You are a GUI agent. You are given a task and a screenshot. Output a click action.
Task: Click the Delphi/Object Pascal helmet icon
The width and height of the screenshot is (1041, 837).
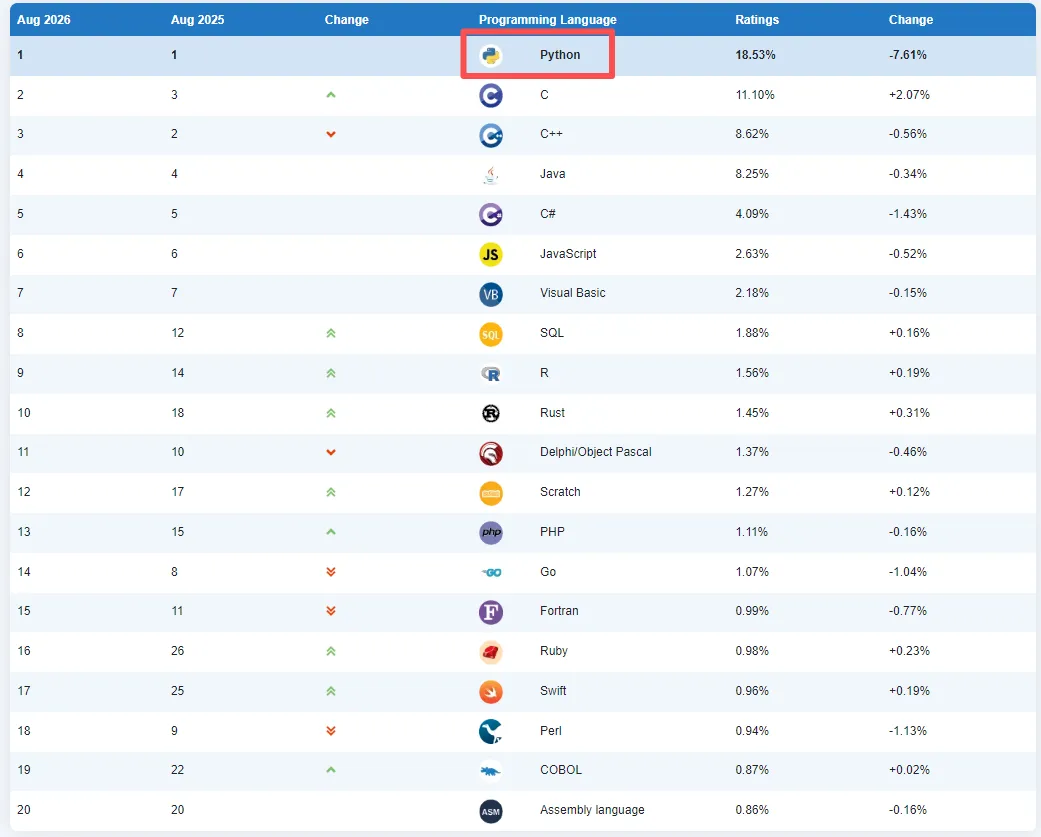coord(491,453)
